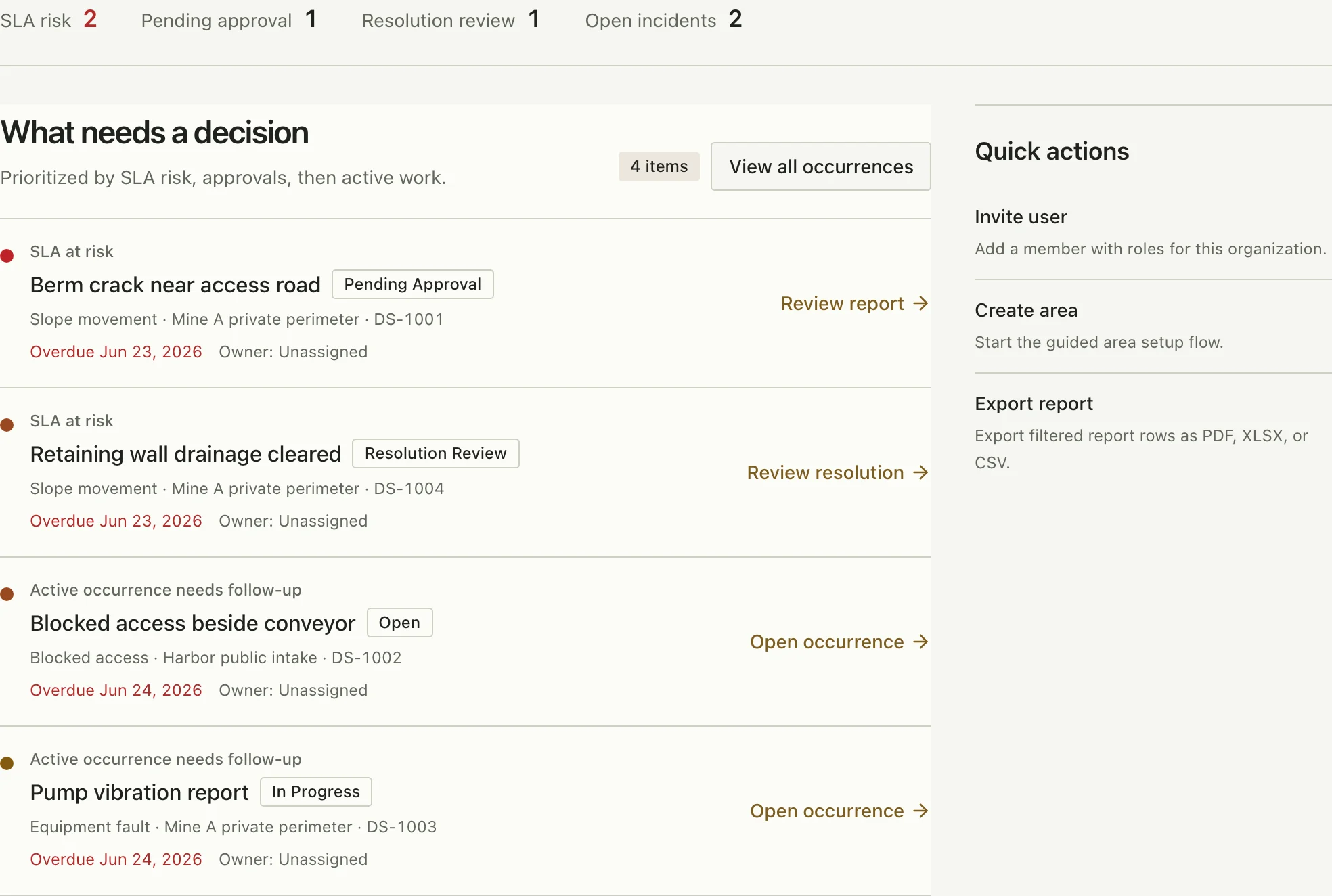Click the Equipment fault DS-1003 line

(234, 827)
